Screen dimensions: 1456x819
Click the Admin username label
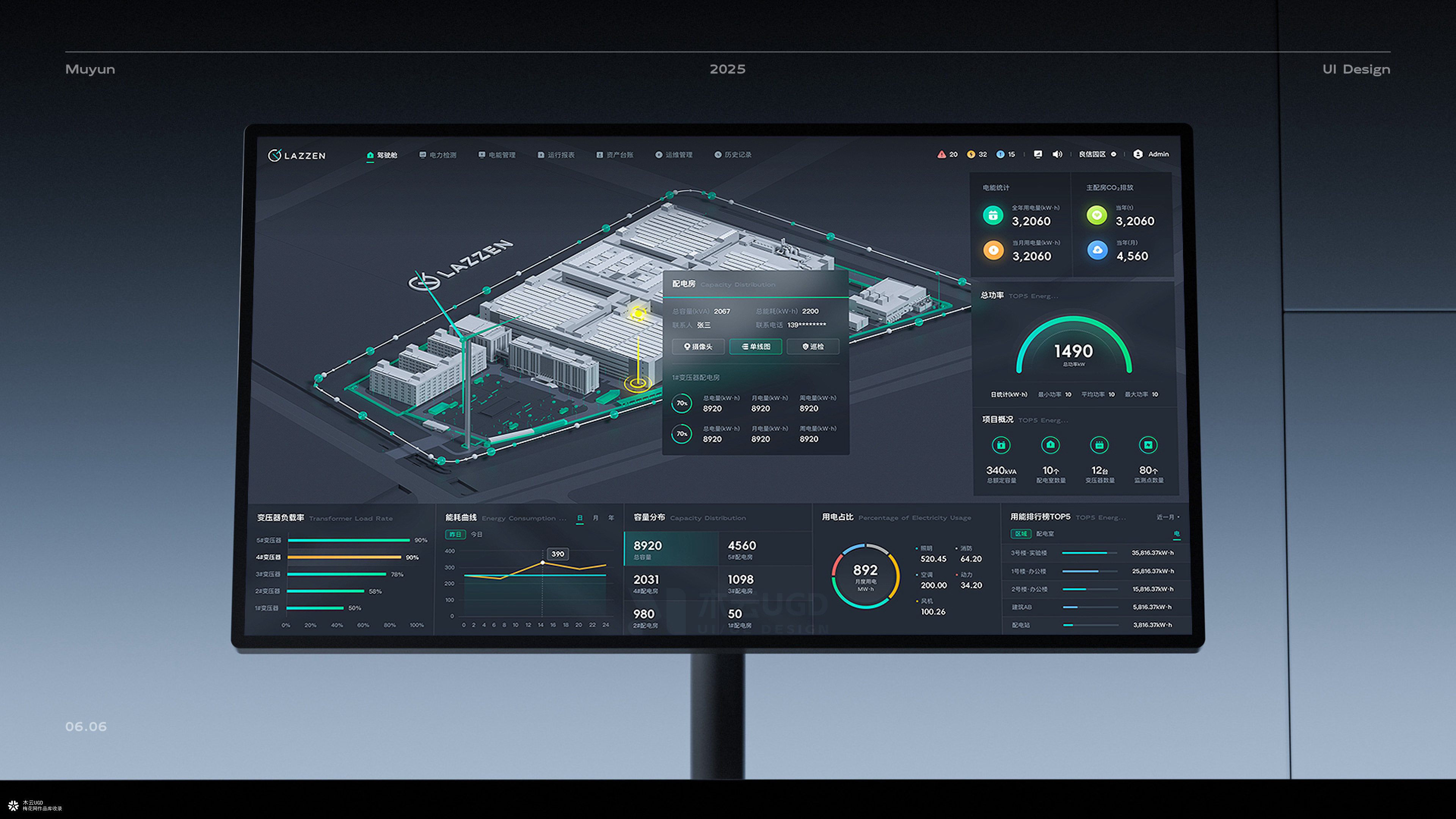pyautogui.click(x=1159, y=154)
